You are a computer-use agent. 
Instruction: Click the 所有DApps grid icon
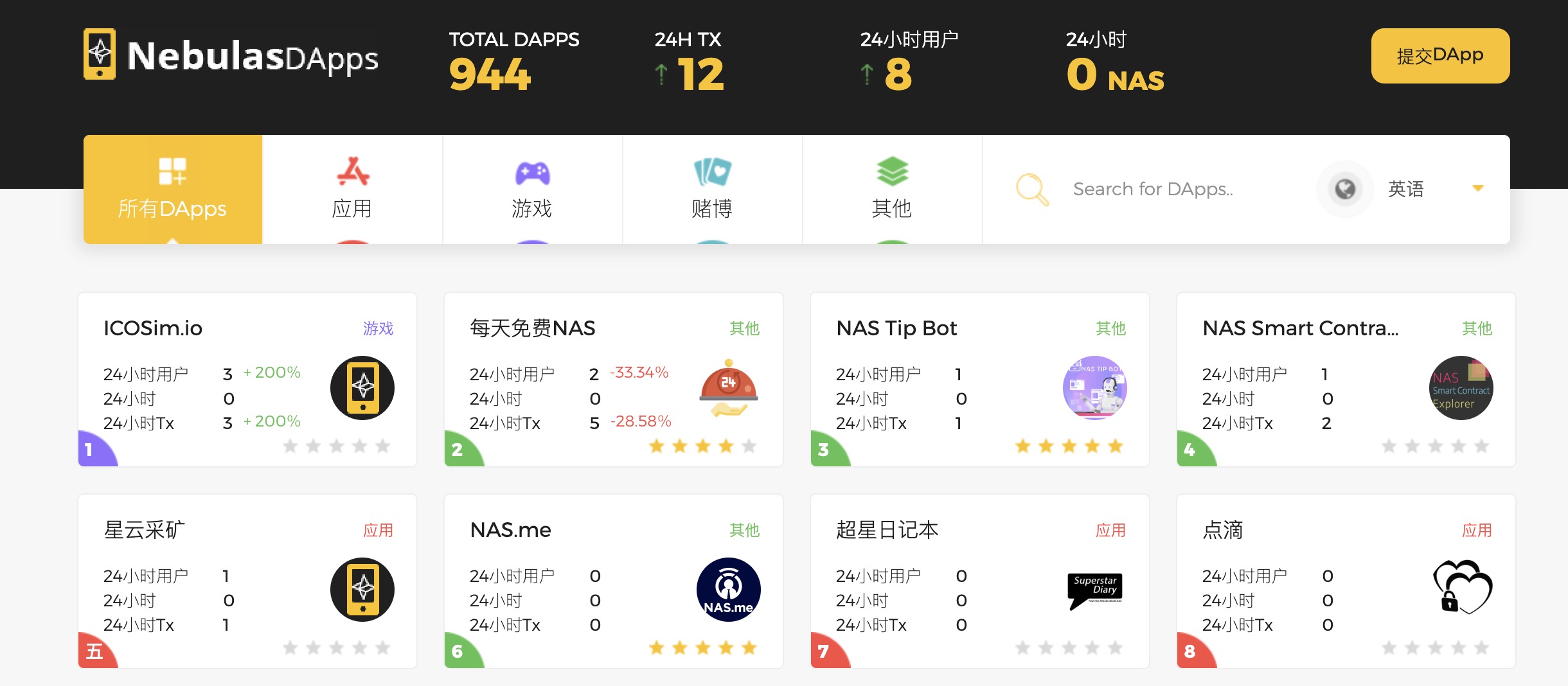pyautogui.click(x=172, y=171)
